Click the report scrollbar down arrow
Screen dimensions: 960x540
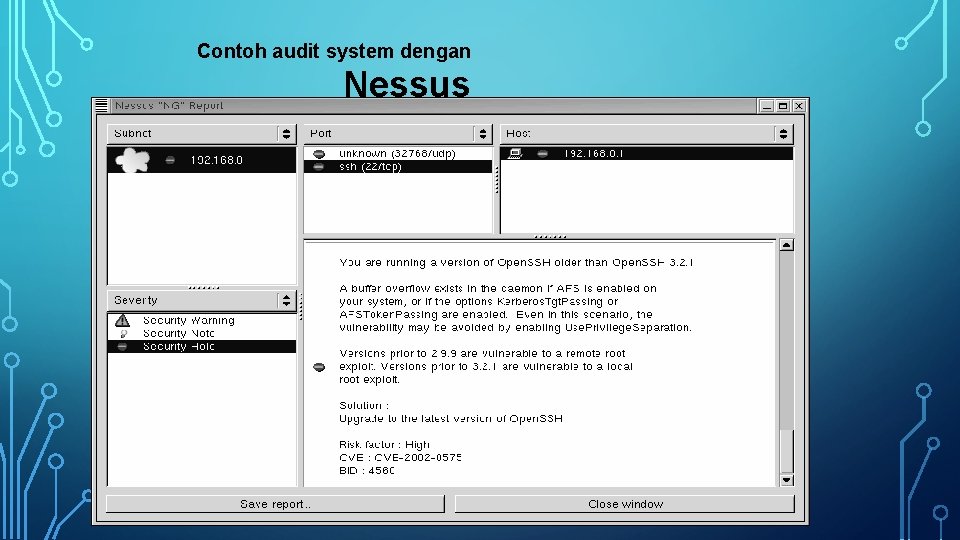coord(787,480)
